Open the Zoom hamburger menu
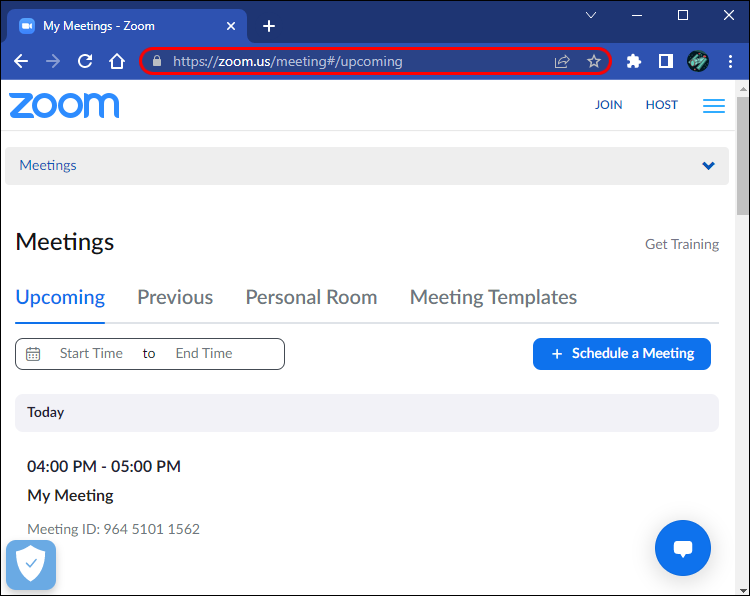 click(714, 105)
